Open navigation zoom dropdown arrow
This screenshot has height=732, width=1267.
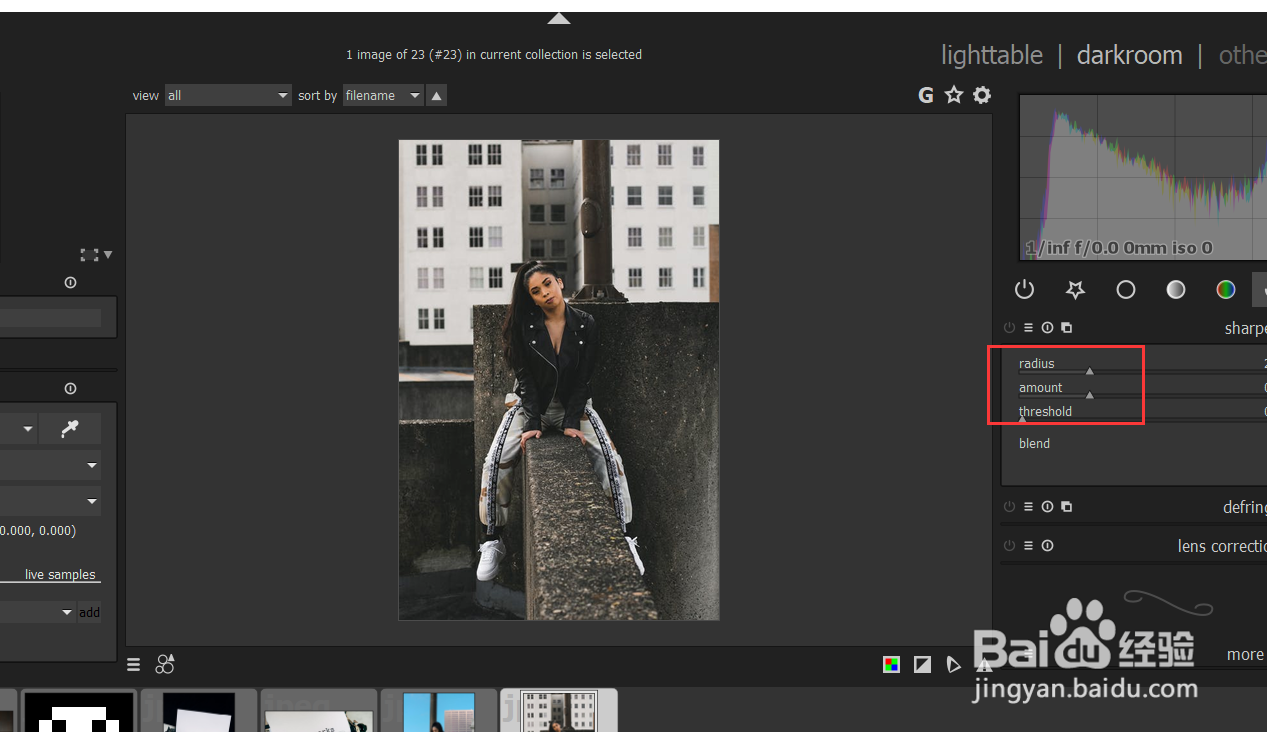coord(108,255)
